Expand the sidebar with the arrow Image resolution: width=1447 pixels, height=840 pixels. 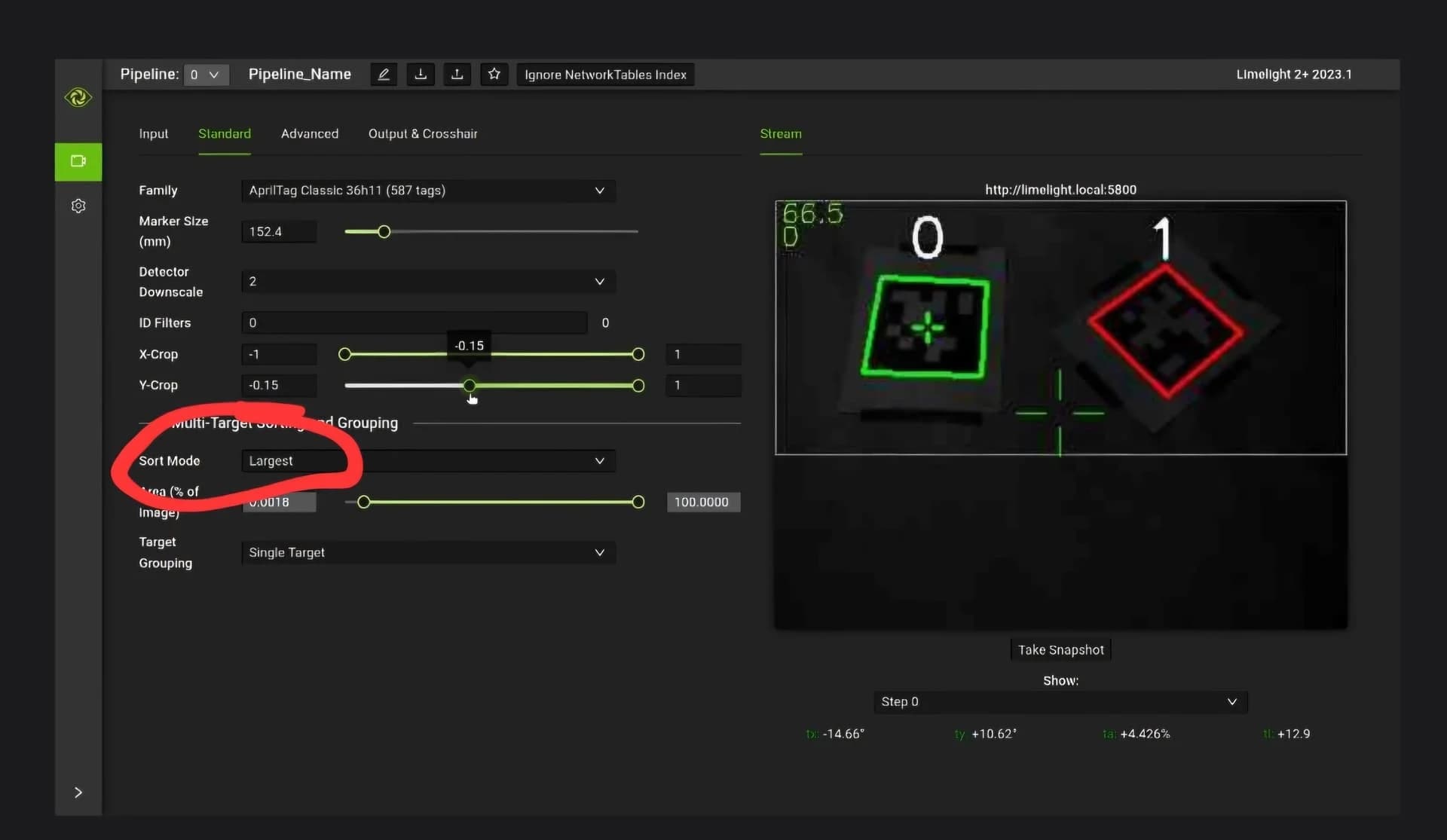[x=78, y=792]
